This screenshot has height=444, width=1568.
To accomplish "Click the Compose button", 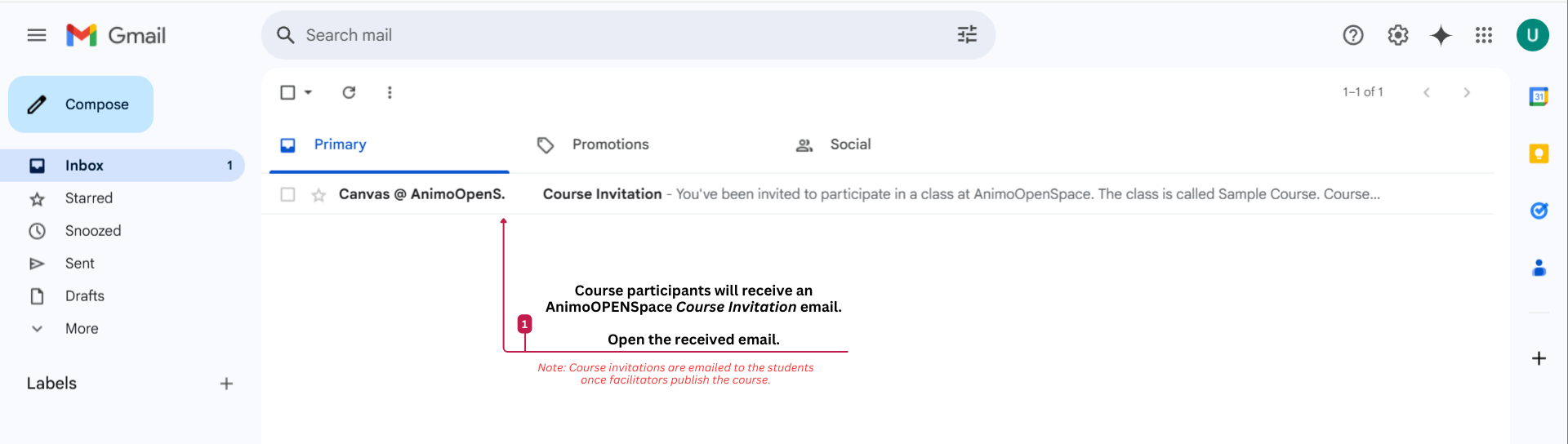I will 81,104.
